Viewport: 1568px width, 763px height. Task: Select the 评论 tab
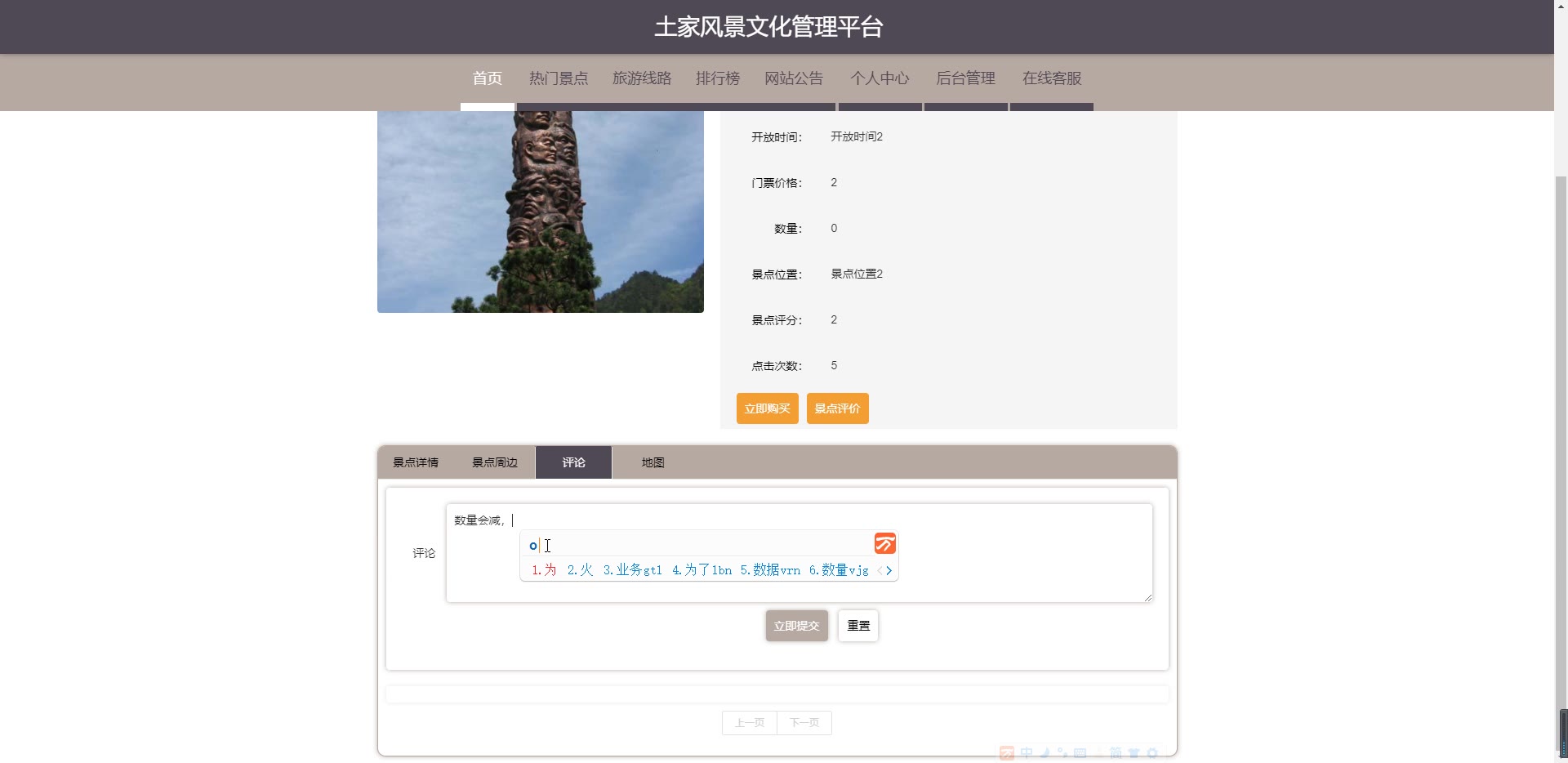[573, 462]
